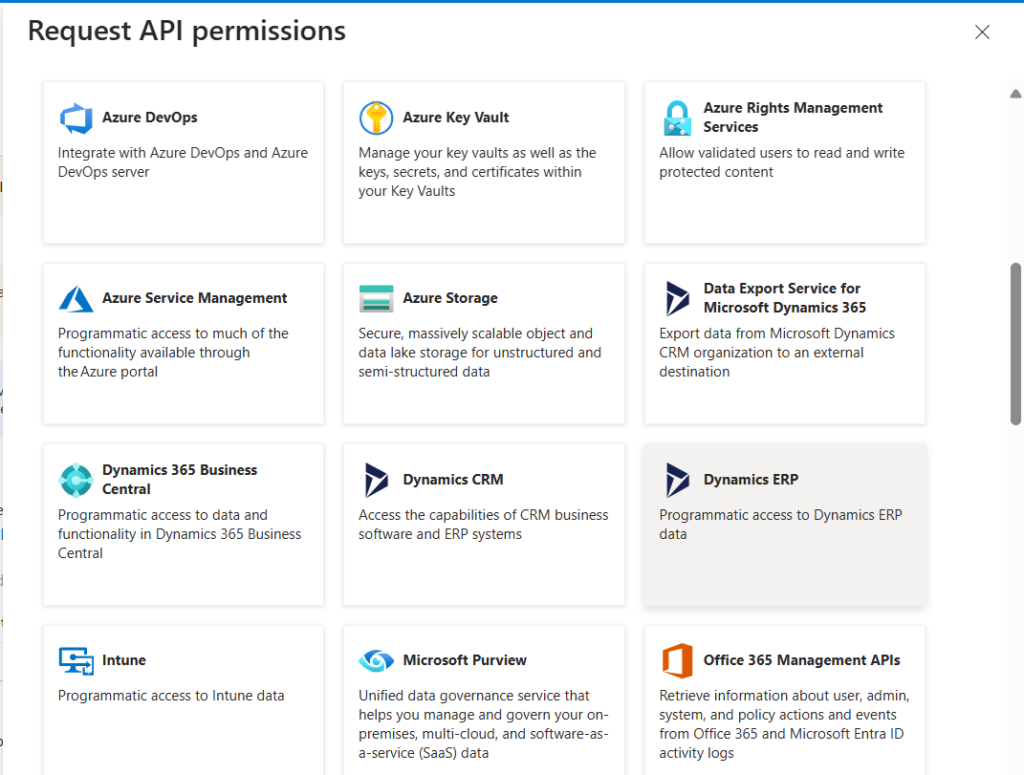Click the 'Request API permissions' heading

(x=186, y=31)
